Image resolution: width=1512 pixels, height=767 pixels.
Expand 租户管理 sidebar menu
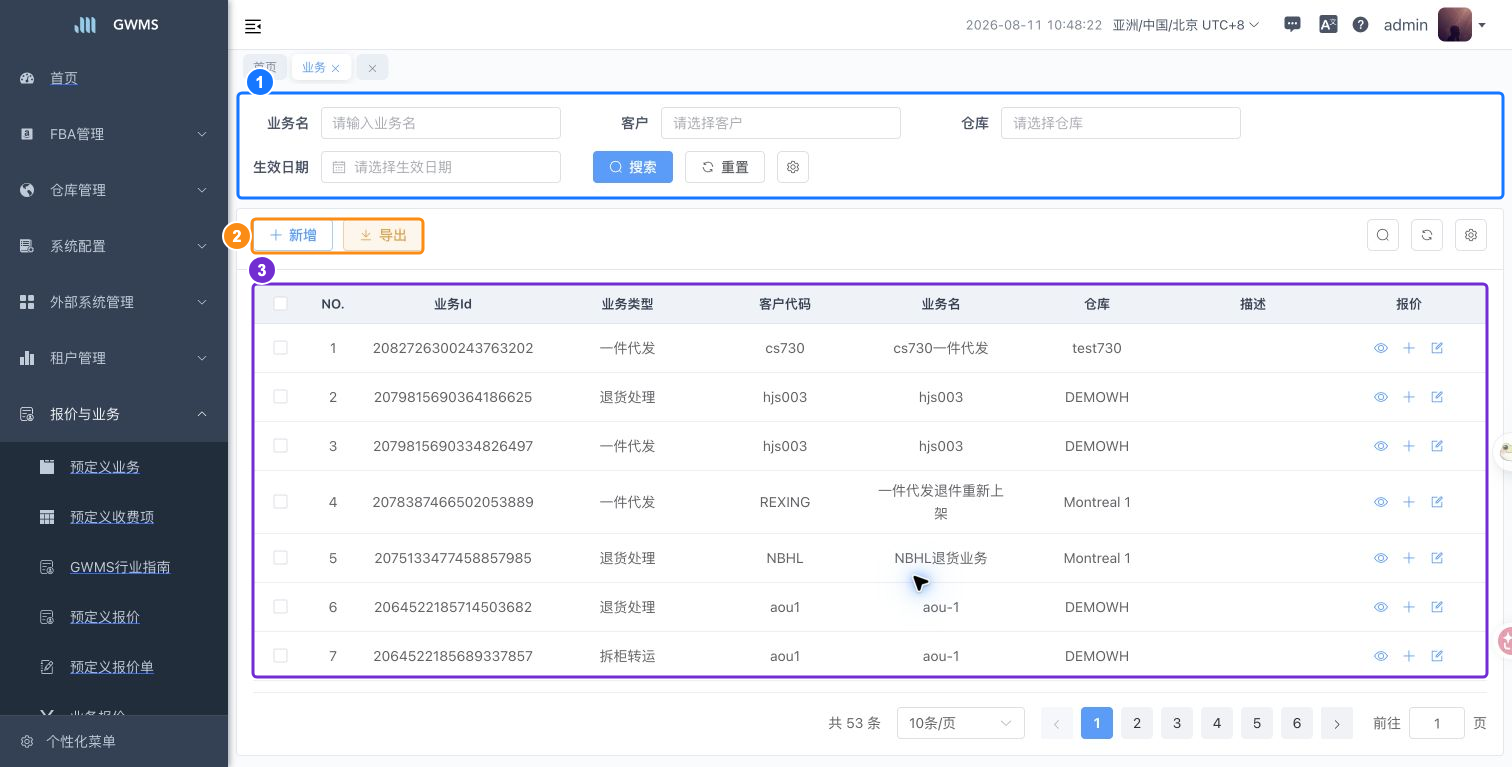pyautogui.click(x=114, y=358)
